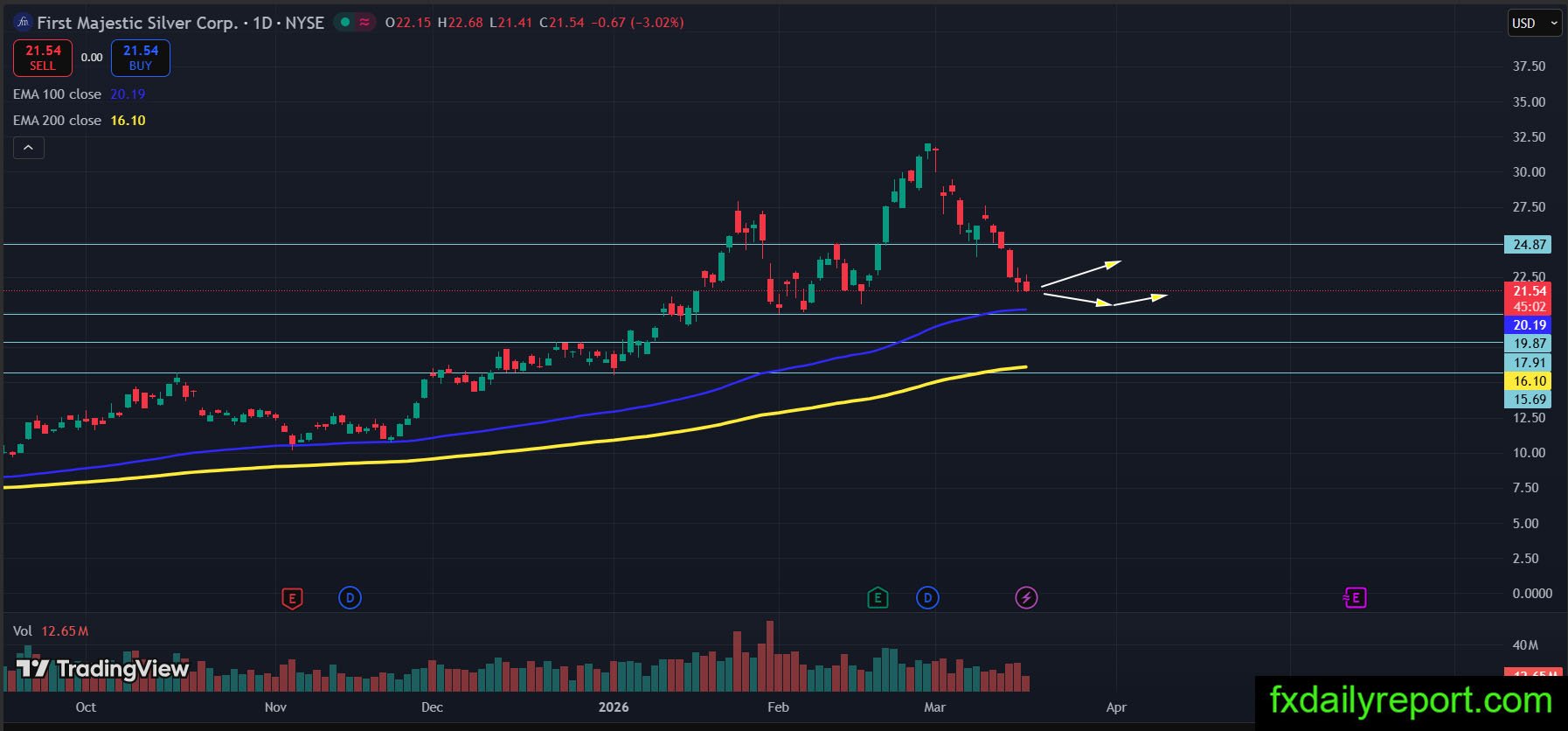Viewport: 1568px width, 731px height.
Task: Select the EMA 100 close legend
Action: click(80, 94)
